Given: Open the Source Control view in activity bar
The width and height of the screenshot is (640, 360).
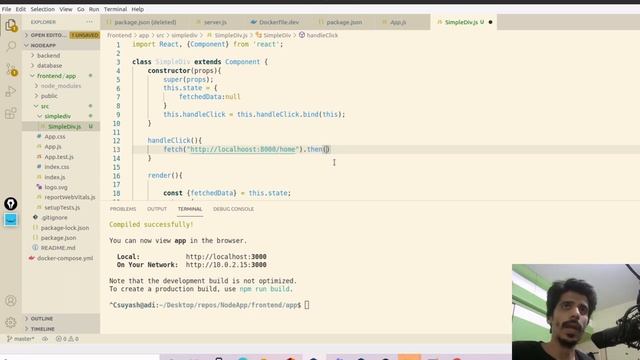Looking at the screenshot, I should tap(11, 69).
